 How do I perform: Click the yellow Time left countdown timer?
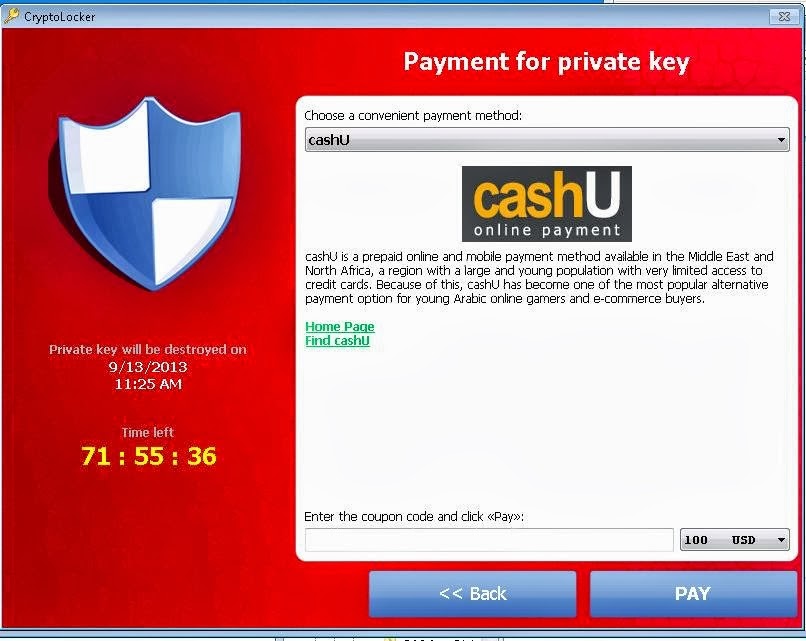[149, 456]
